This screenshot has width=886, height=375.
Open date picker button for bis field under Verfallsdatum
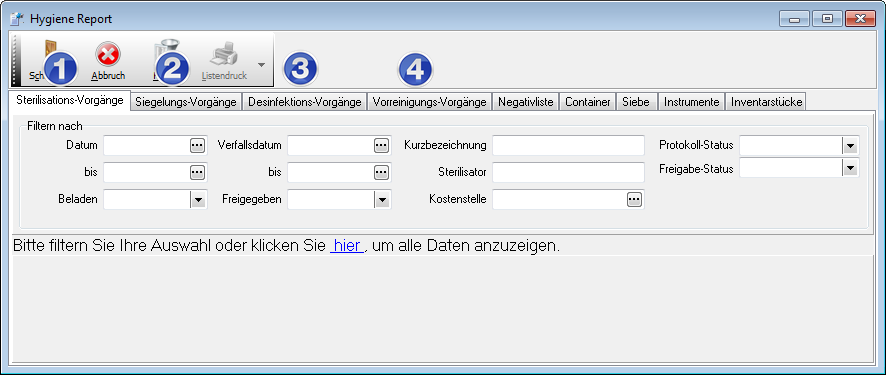(381, 173)
